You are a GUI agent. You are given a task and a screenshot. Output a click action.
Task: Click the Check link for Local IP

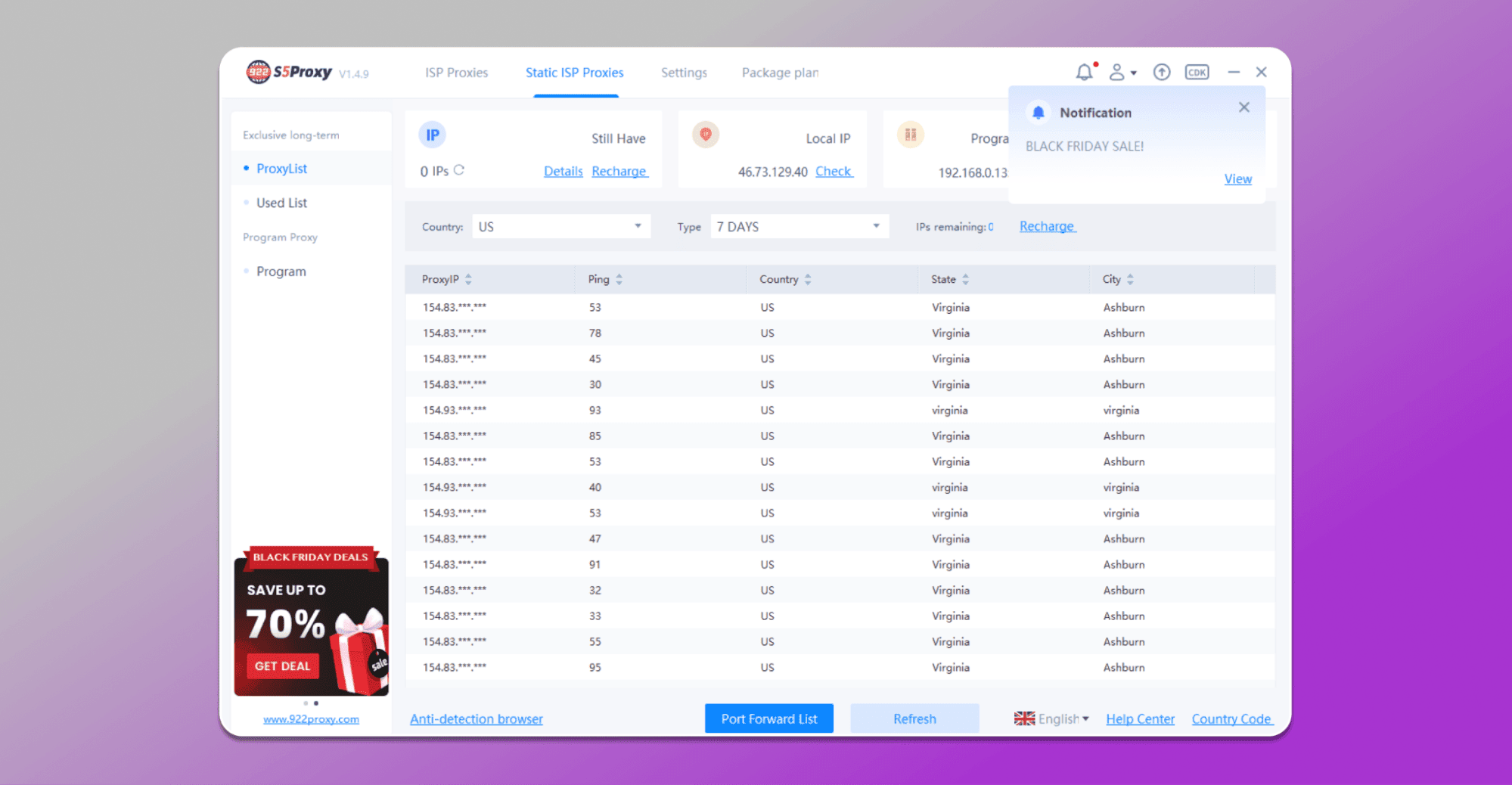(x=834, y=171)
